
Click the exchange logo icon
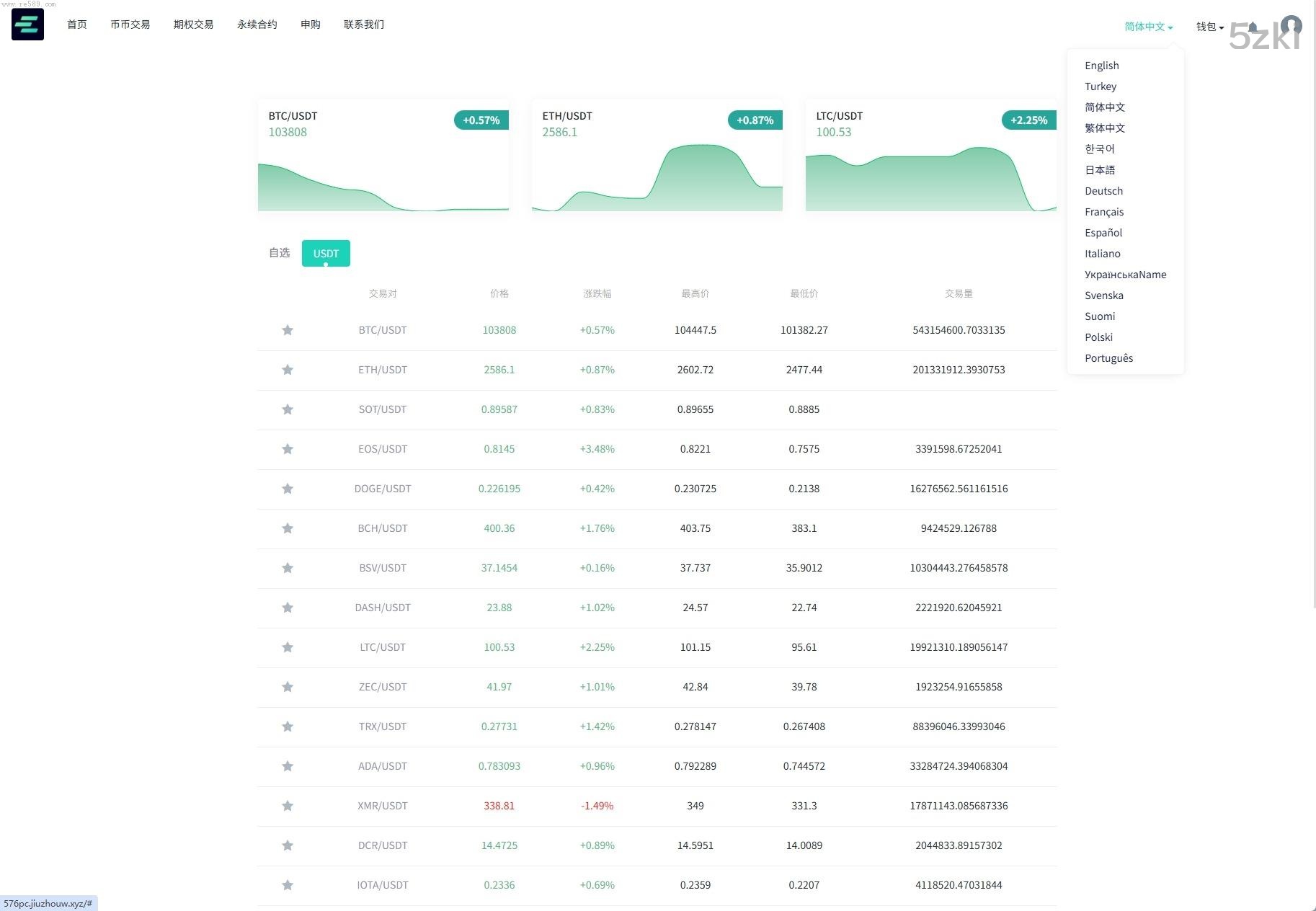point(27,25)
